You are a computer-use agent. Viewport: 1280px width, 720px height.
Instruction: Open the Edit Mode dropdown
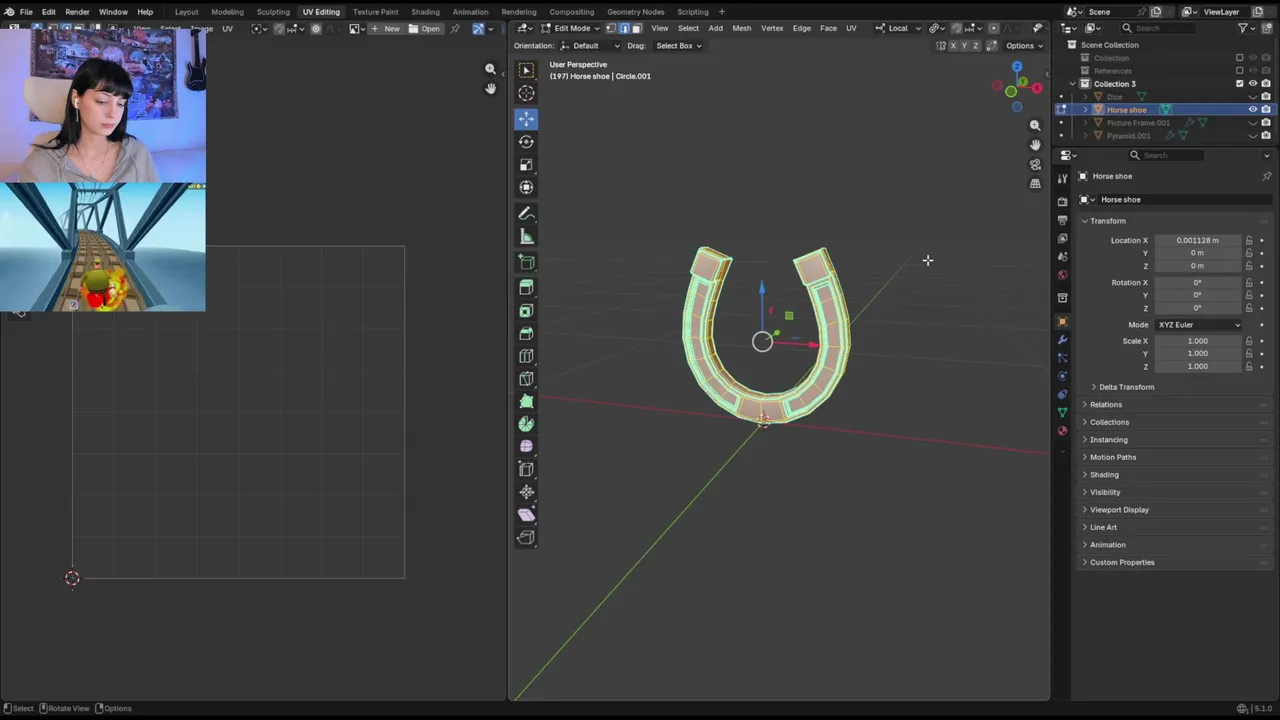pyautogui.click(x=572, y=28)
